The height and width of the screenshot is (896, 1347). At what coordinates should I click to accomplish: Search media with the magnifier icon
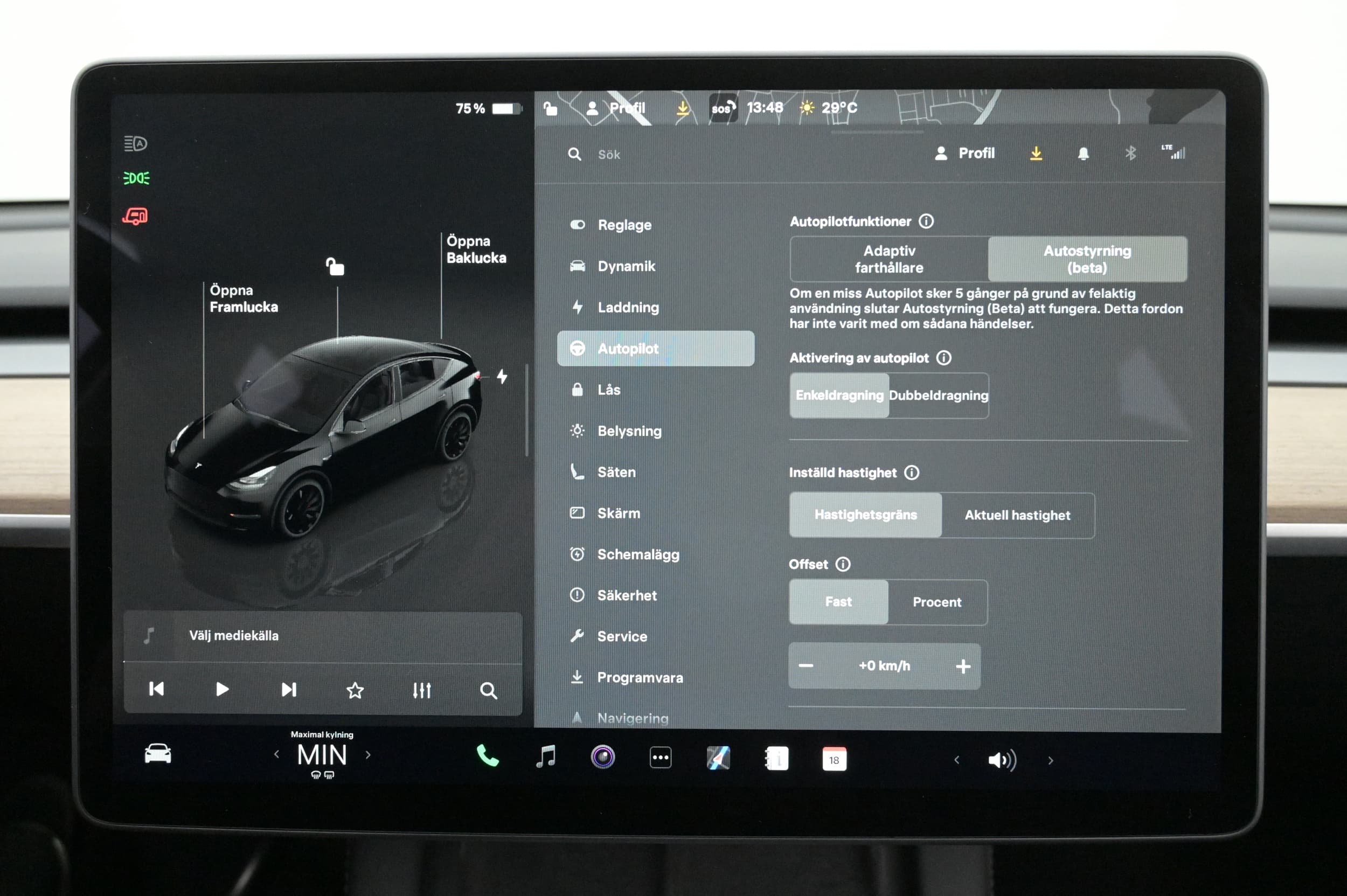click(488, 691)
